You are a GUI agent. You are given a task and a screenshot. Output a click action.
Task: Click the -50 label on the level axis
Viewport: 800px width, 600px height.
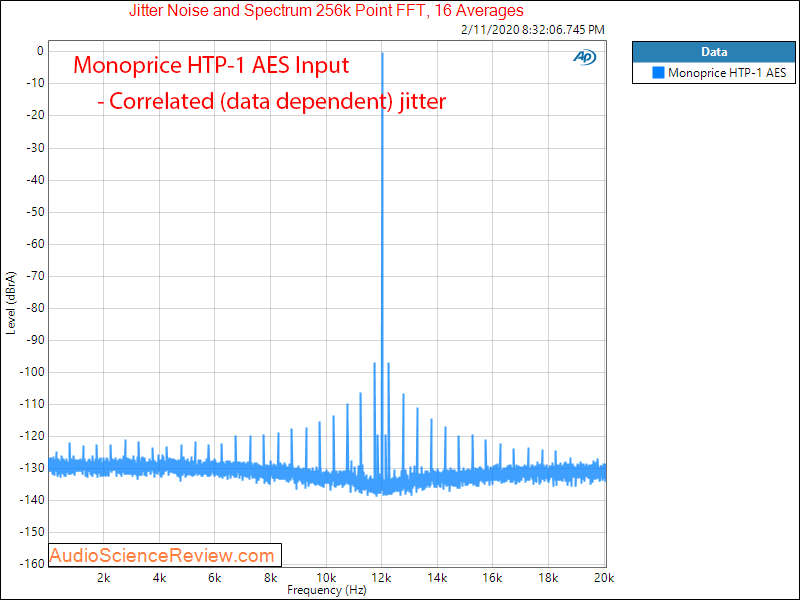point(35,212)
